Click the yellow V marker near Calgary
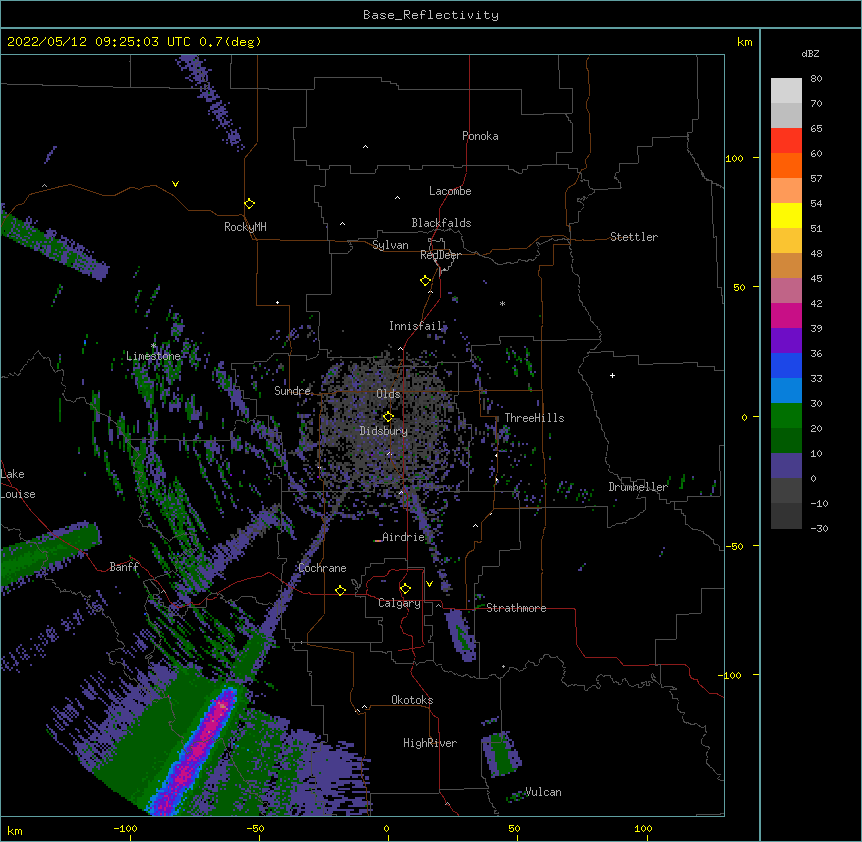This screenshot has height=842, width=862. 429,584
